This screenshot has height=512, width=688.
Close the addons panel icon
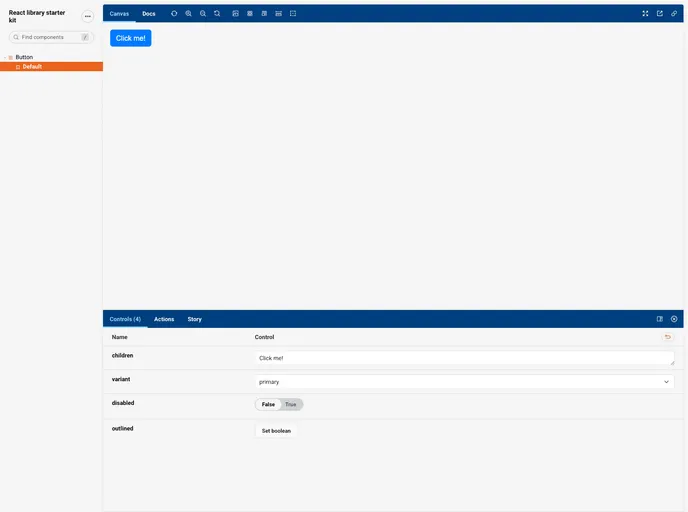[674, 319]
